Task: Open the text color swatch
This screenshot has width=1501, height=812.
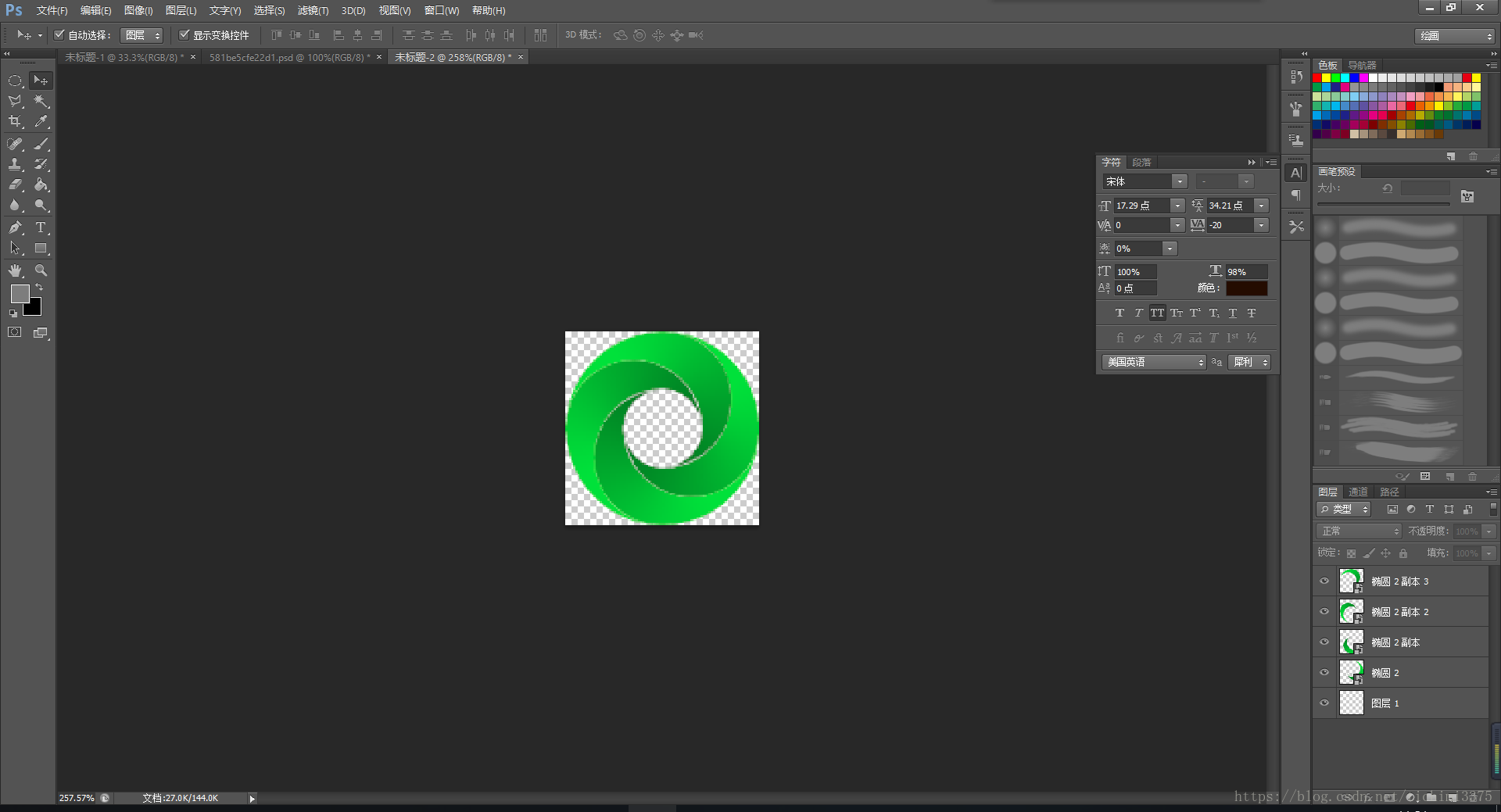Action: [1247, 288]
